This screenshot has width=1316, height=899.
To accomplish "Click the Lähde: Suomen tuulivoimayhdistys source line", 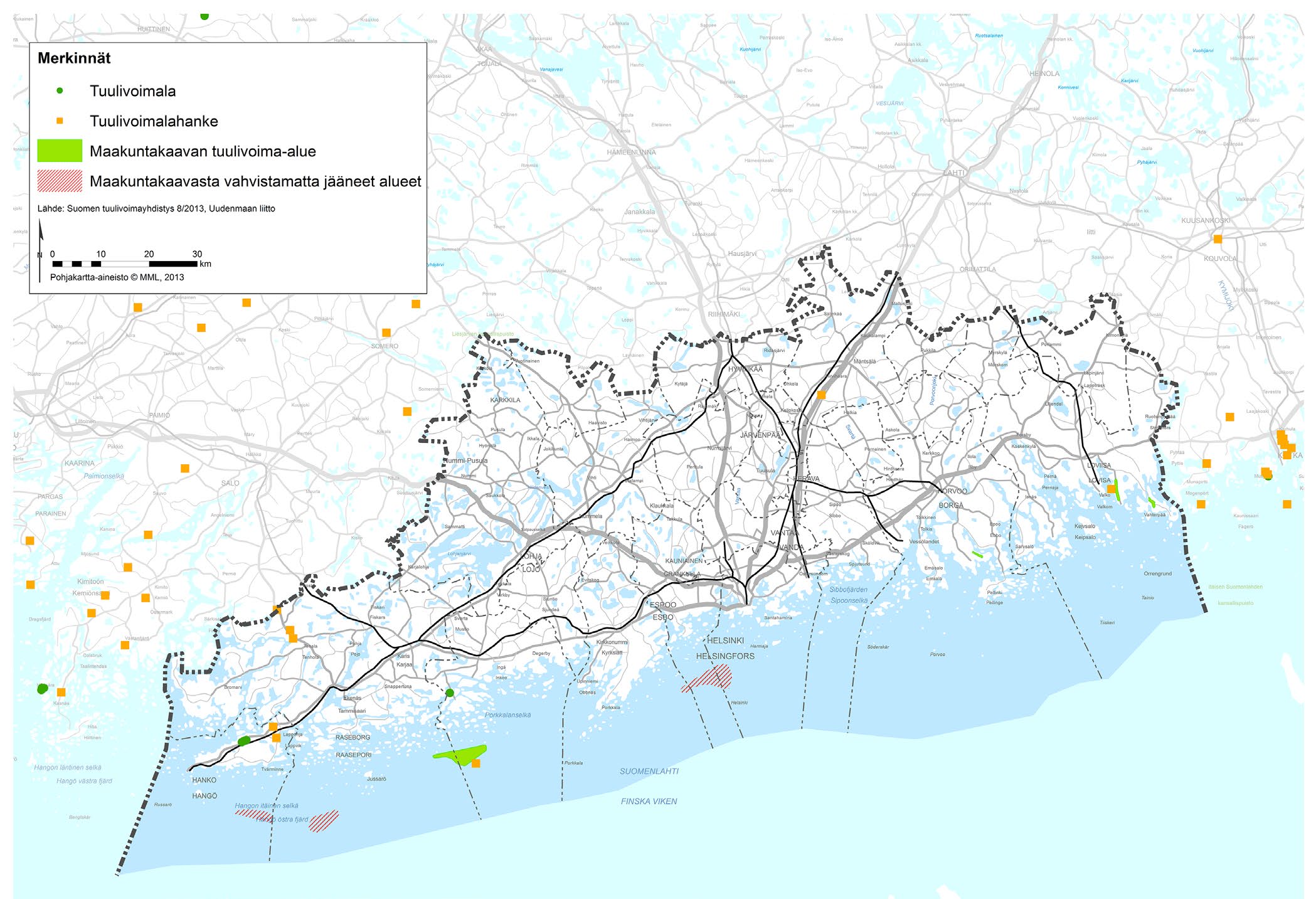I will [156, 208].
